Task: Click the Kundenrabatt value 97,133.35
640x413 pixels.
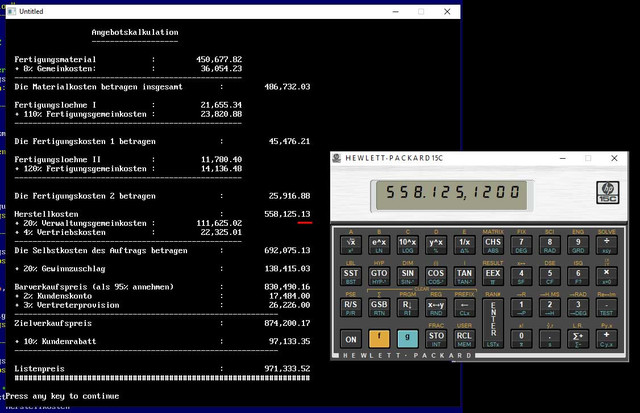Action: tap(289, 341)
